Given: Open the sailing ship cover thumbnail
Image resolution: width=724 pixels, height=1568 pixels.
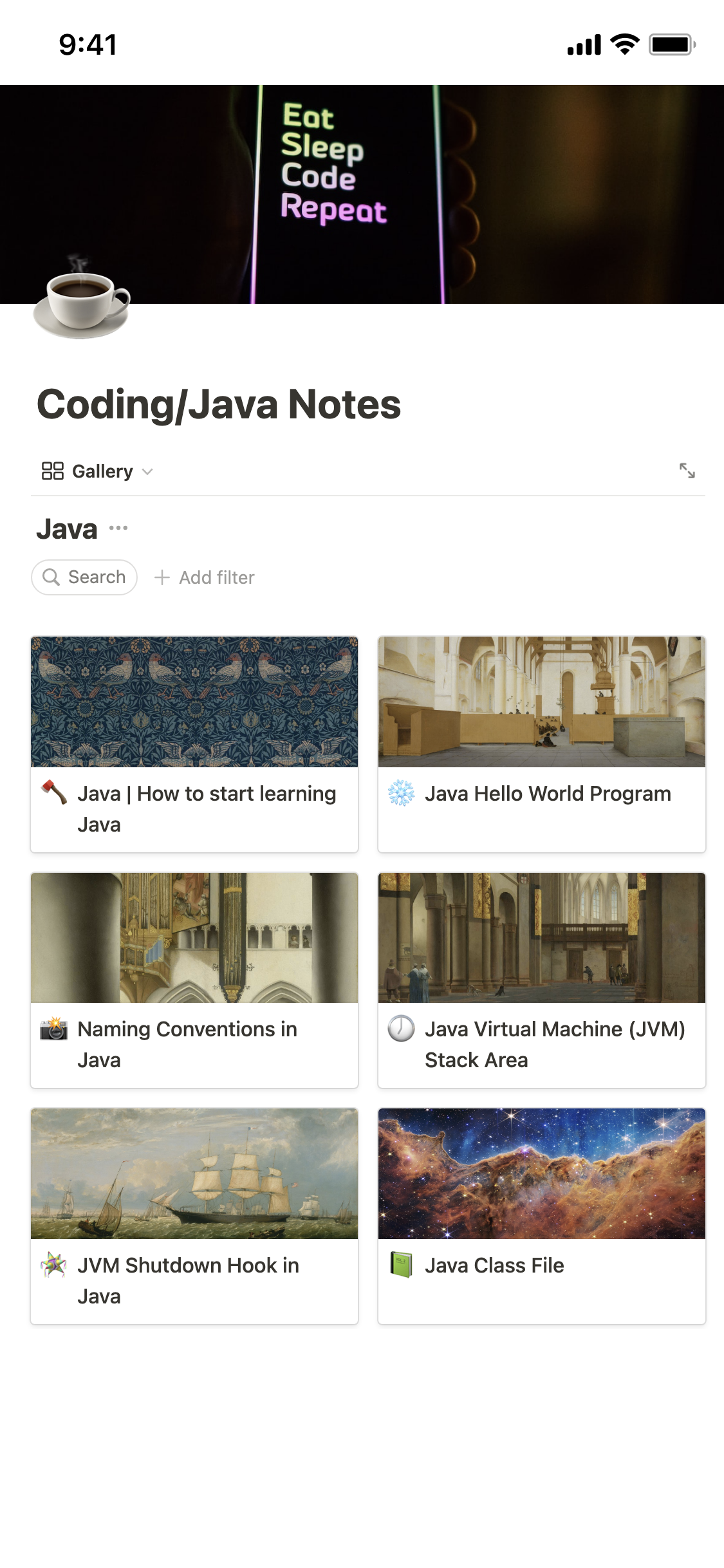Looking at the screenshot, I should [194, 1173].
